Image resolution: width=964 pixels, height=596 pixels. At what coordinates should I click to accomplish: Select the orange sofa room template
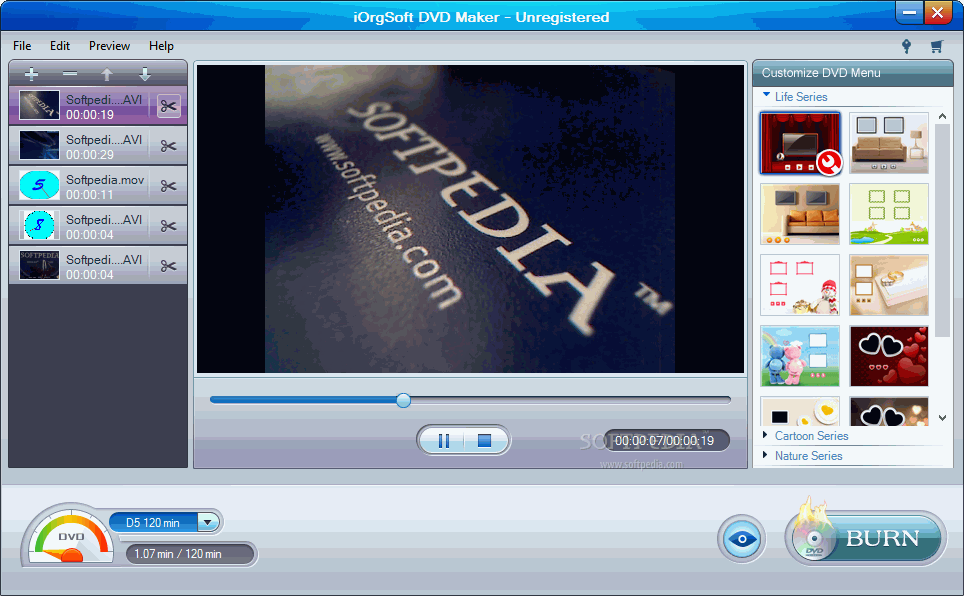[x=800, y=214]
